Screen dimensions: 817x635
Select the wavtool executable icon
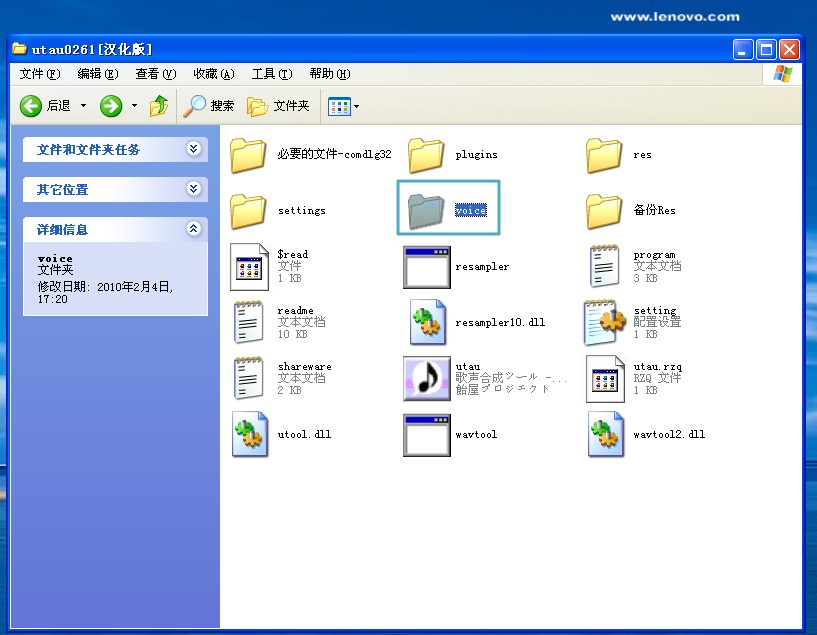427,435
